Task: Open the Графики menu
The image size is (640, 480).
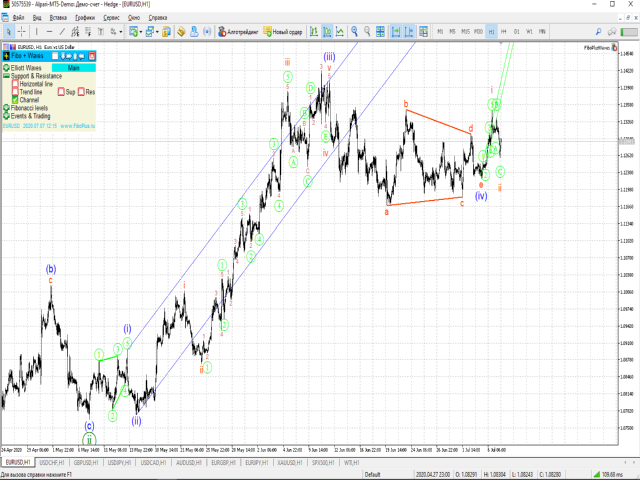Action: click(85, 18)
